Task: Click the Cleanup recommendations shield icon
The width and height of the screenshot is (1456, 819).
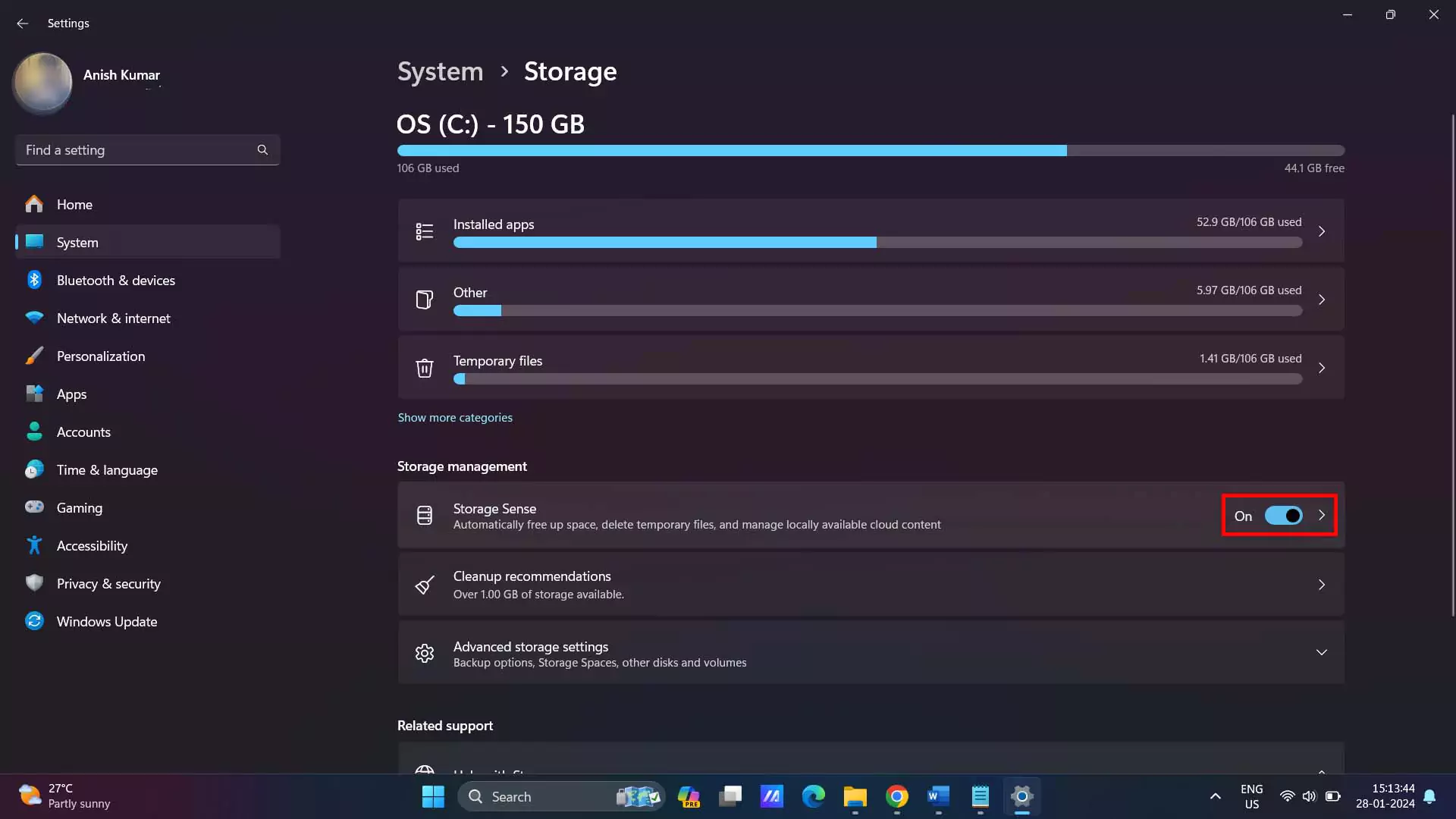Action: pos(425,583)
